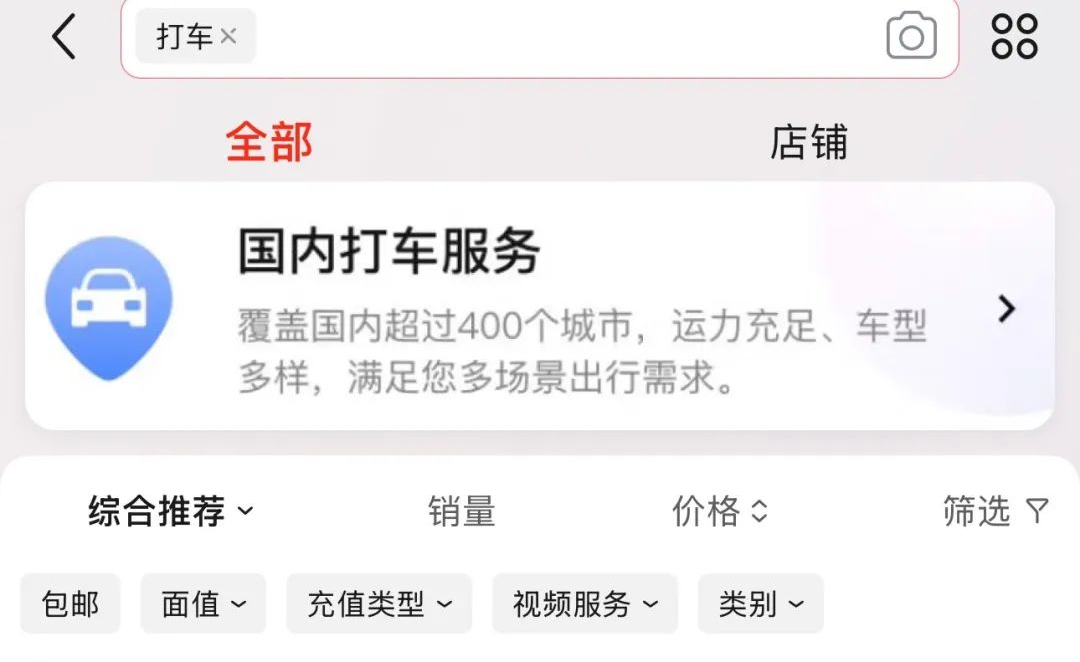The height and width of the screenshot is (662, 1080).
Task: Expand the 类别 dropdown
Action: click(760, 603)
